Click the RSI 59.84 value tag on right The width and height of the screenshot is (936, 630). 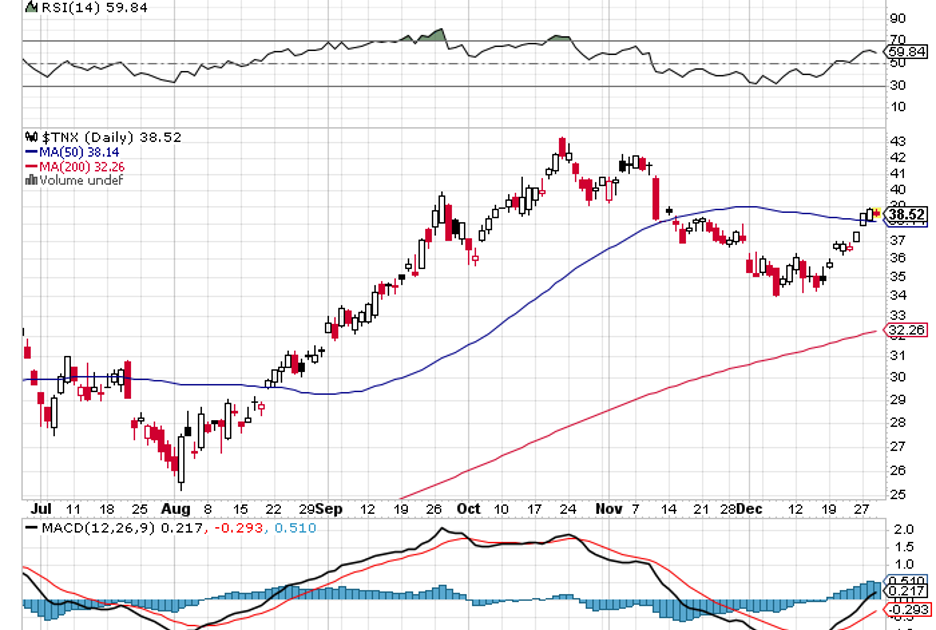click(x=906, y=51)
